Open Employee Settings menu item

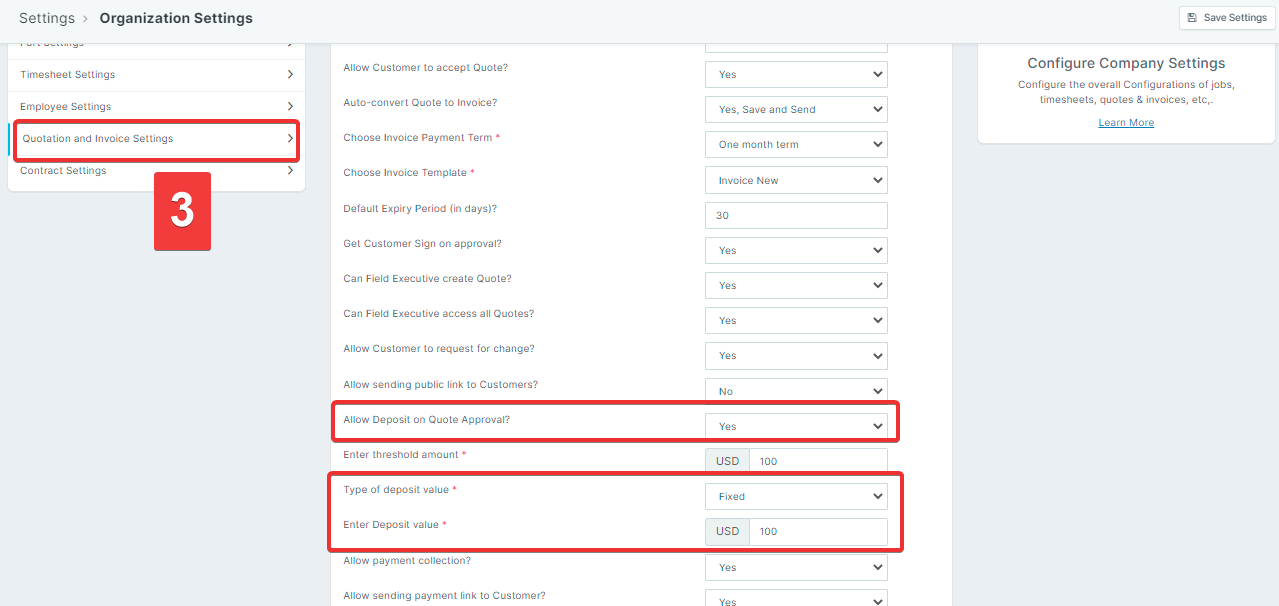click(66, 107)
